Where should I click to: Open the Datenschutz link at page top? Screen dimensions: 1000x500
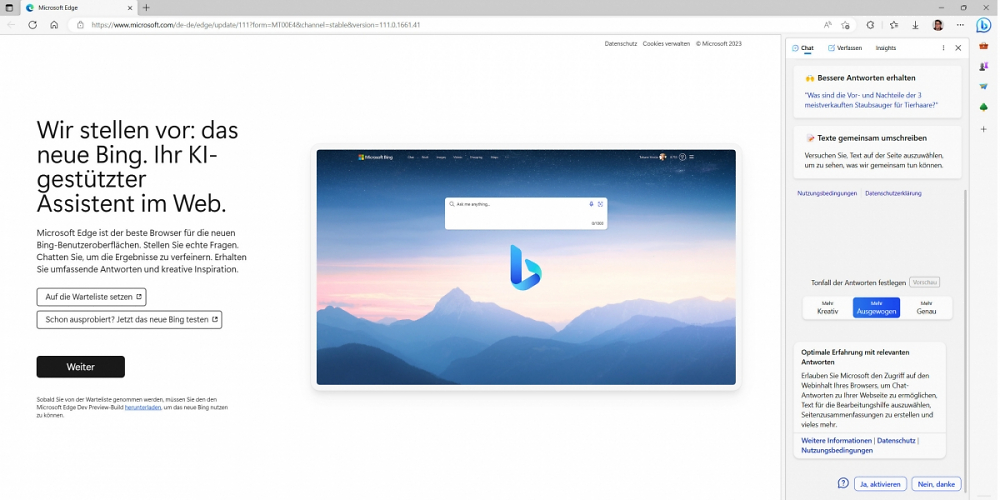coord(621,44)
